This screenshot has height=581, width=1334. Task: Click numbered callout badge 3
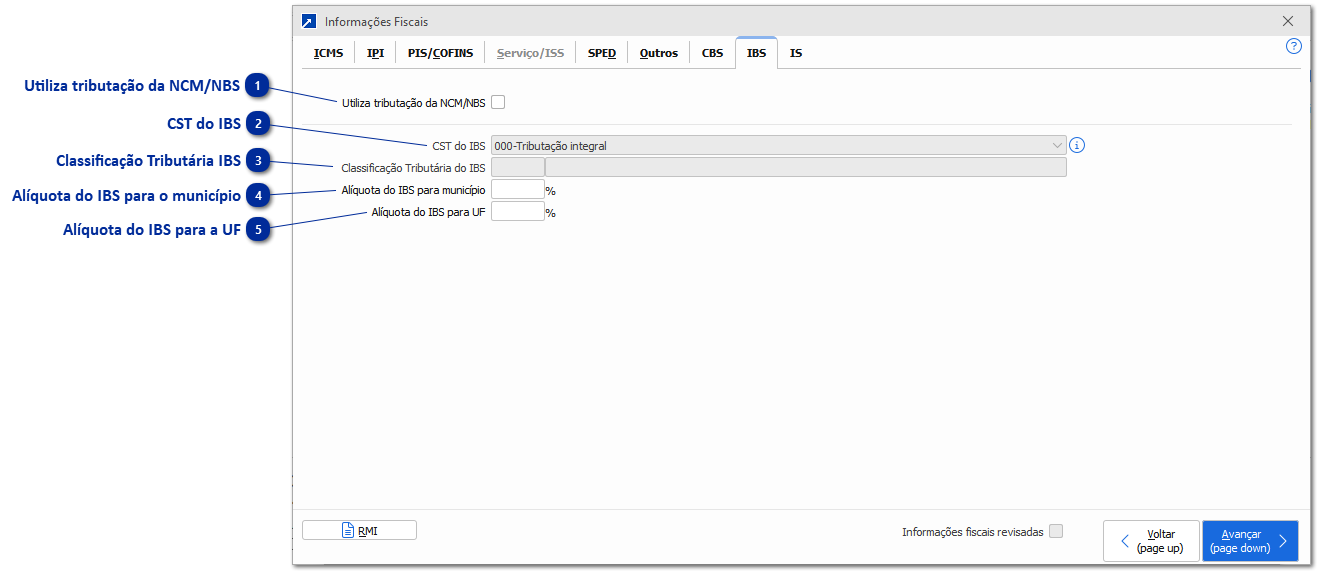pyautogui.click(x=258, y=161)
